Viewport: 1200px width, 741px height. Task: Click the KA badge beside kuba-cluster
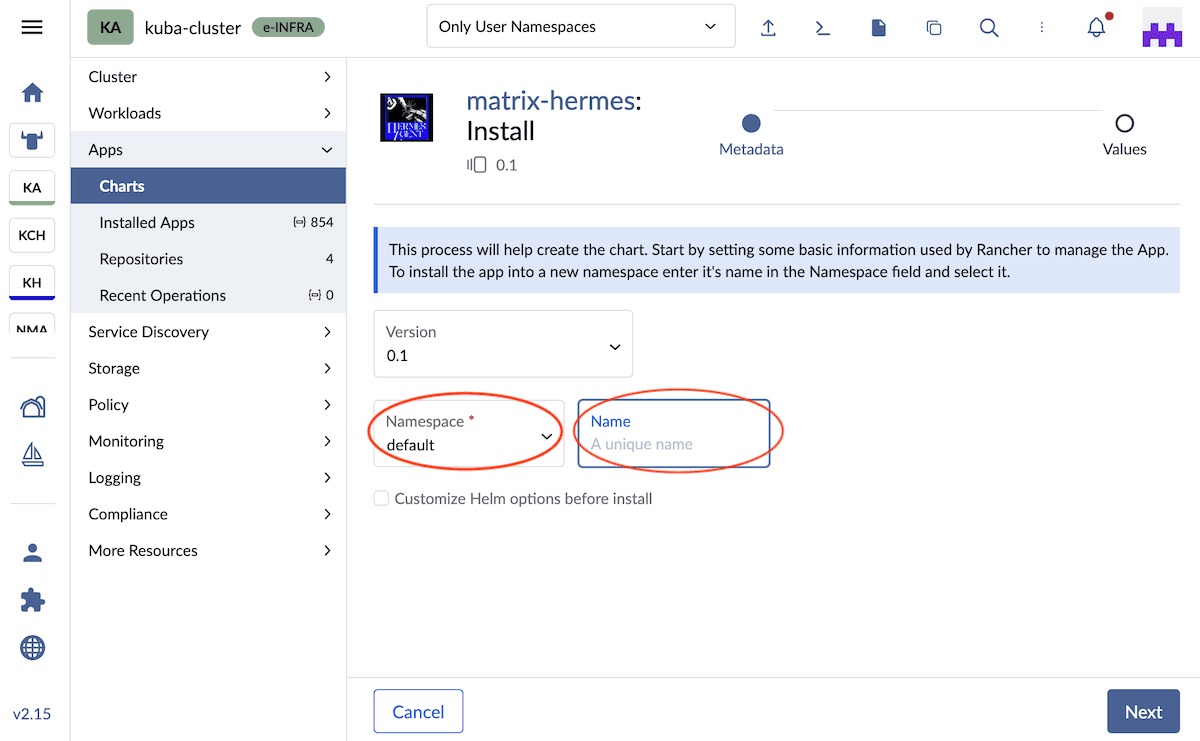[111, 27]
